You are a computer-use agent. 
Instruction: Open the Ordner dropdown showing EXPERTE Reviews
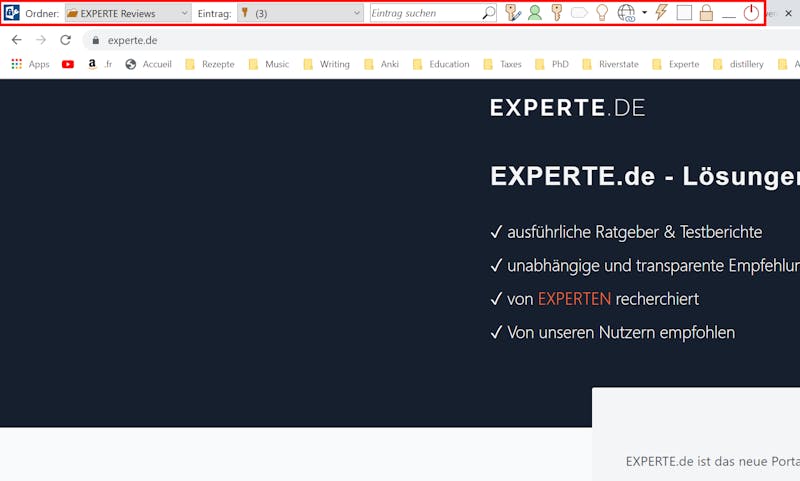(x=128, y=13)
